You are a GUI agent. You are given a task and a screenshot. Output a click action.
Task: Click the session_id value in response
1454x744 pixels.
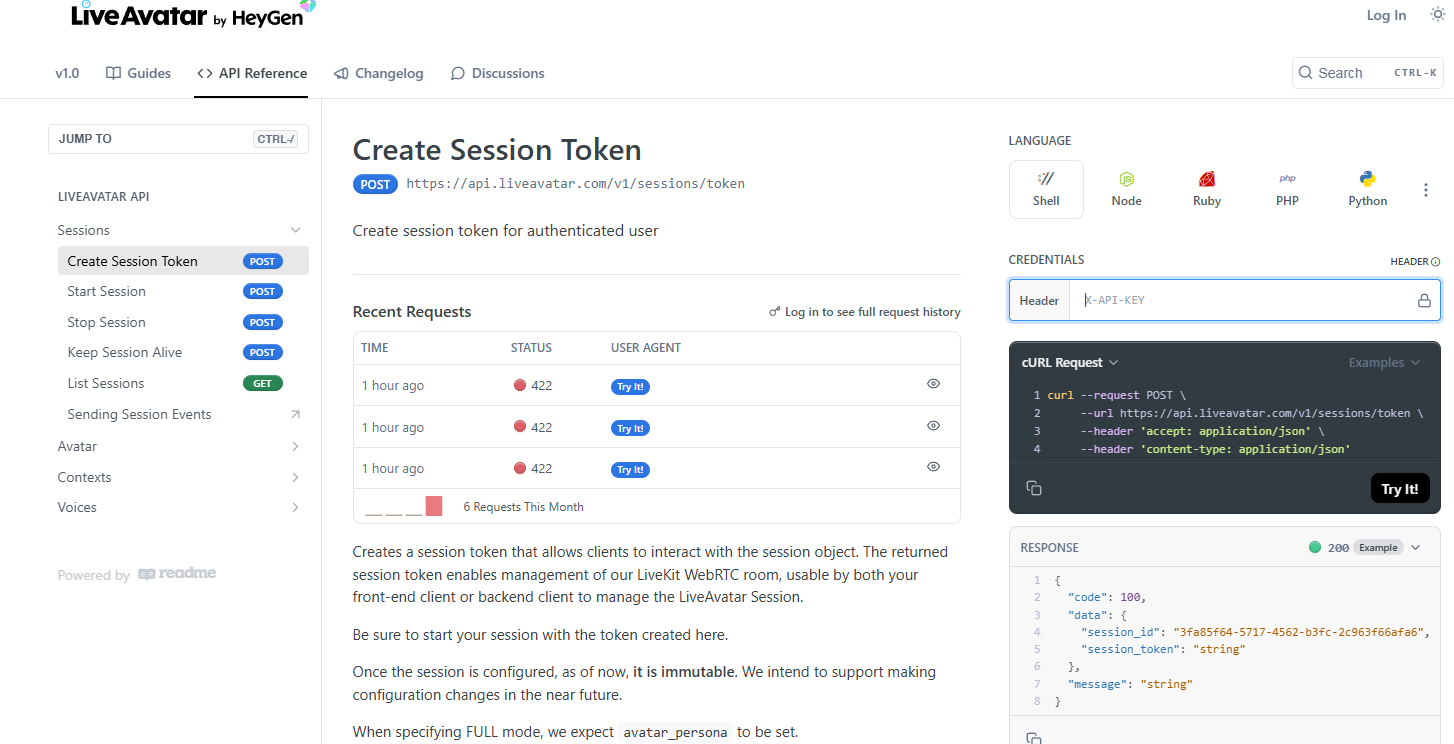pos(1301,632)
